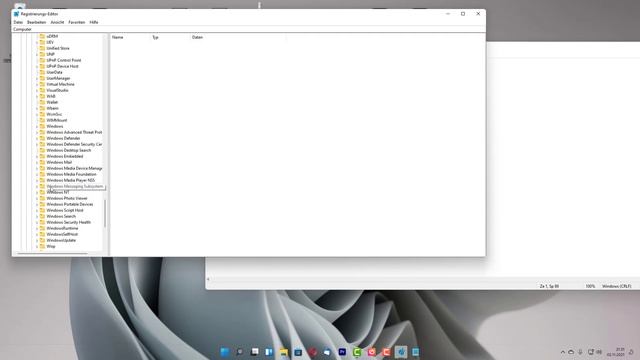Click scroll-left arrow in Notepad window
The width and height of the screenshot is (640, 360).
click(x=208, y=279)
